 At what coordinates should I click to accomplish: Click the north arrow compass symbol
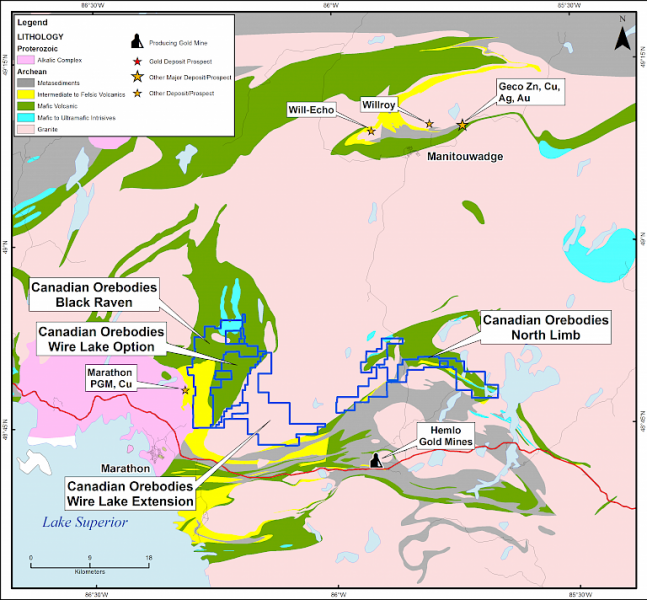pos(621,40)
